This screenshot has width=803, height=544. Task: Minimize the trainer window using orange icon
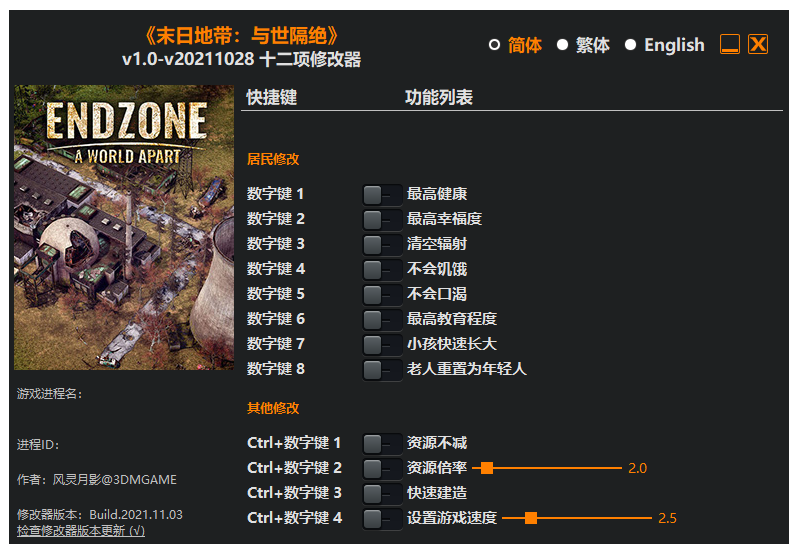[x=729, y=44]
